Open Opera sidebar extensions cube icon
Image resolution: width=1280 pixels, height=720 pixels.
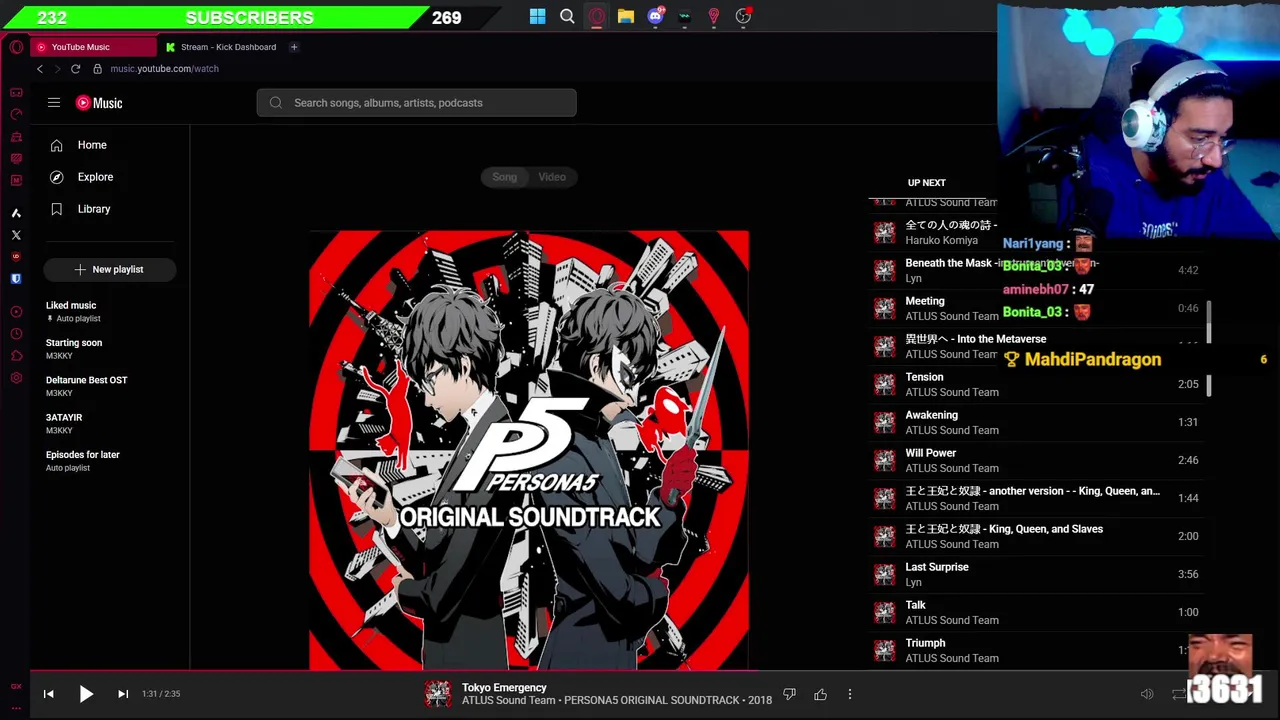[16, 356]
